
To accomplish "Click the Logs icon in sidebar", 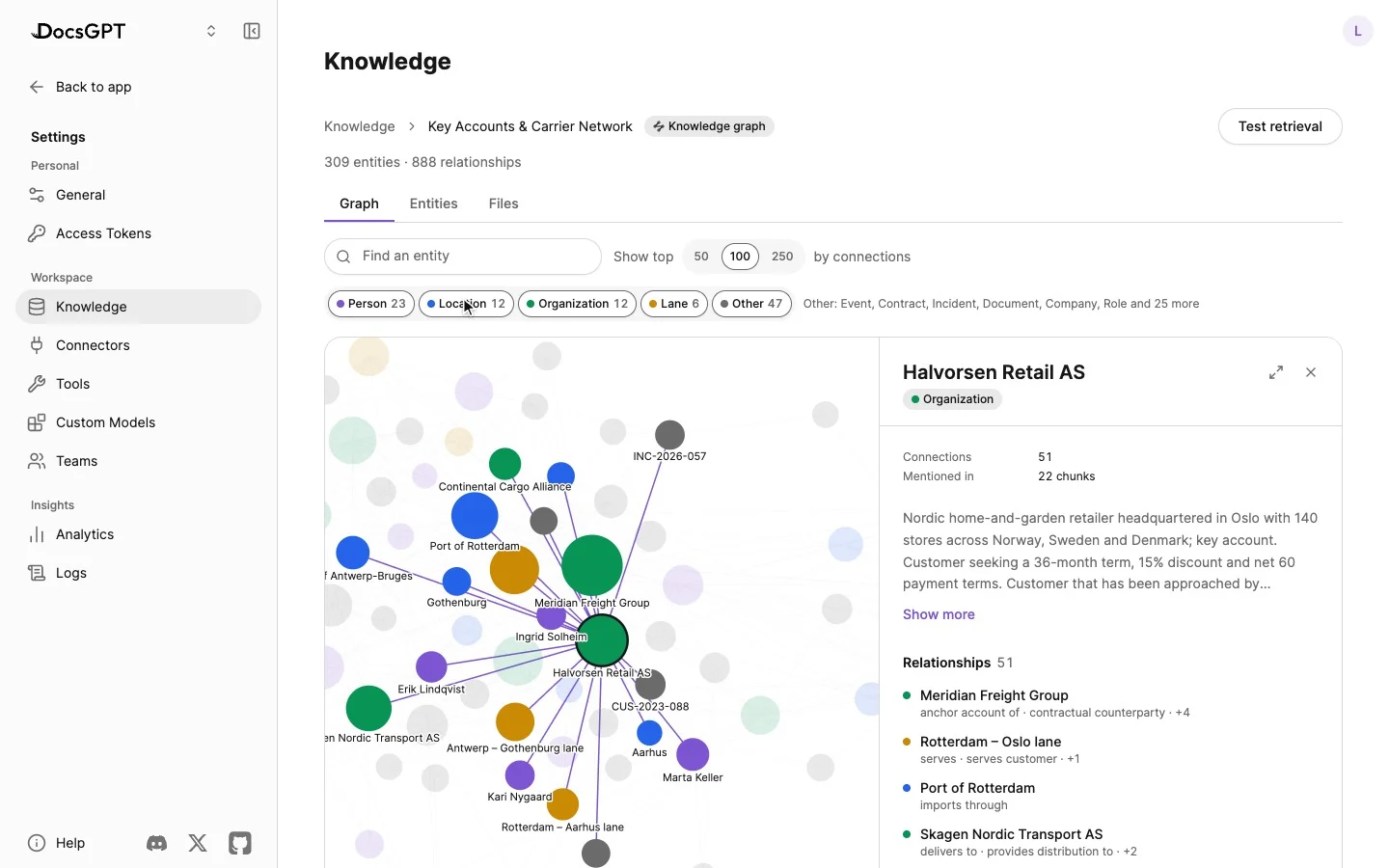I will (37, 573).
